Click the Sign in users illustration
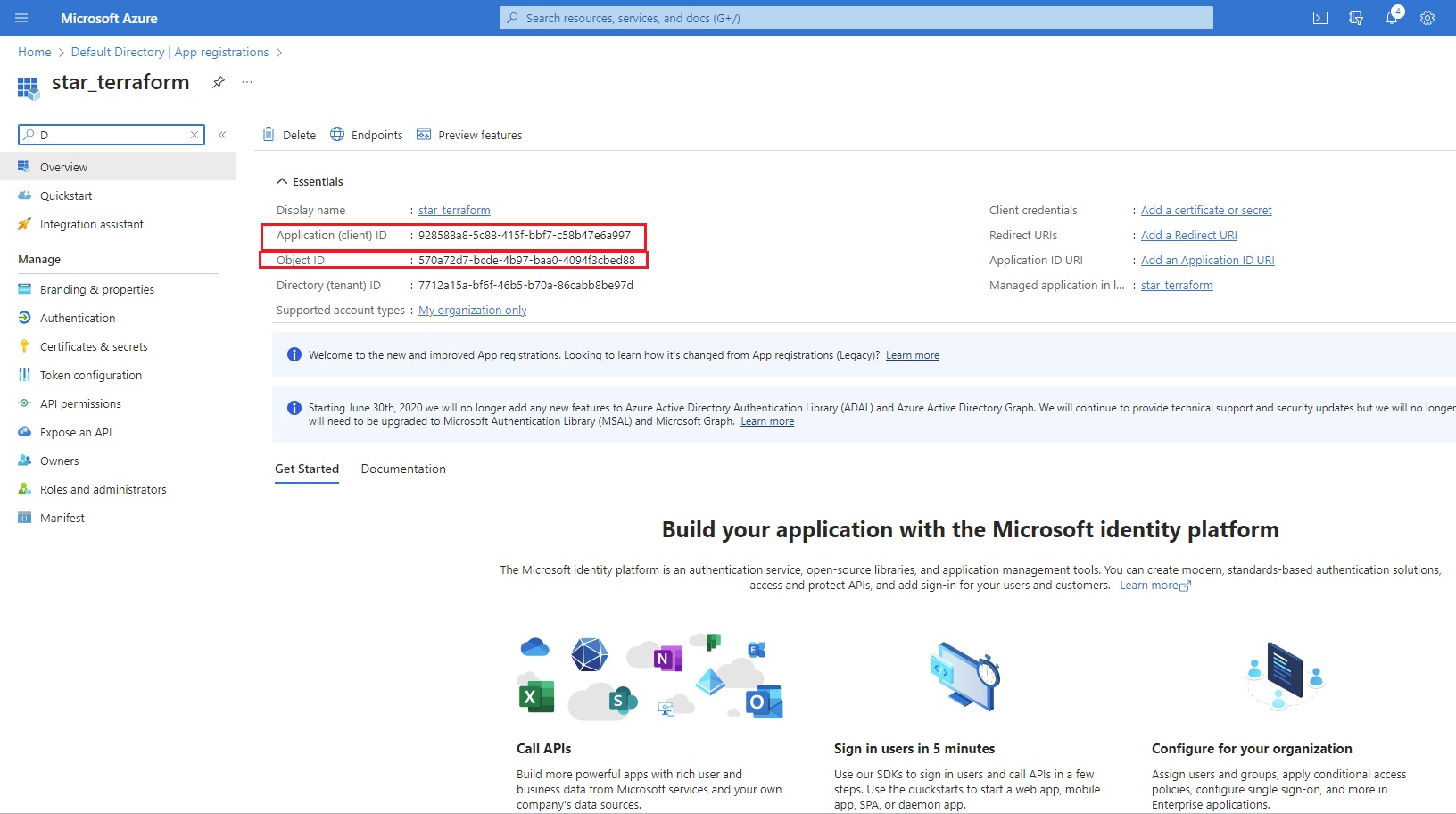 pos(964,677)
